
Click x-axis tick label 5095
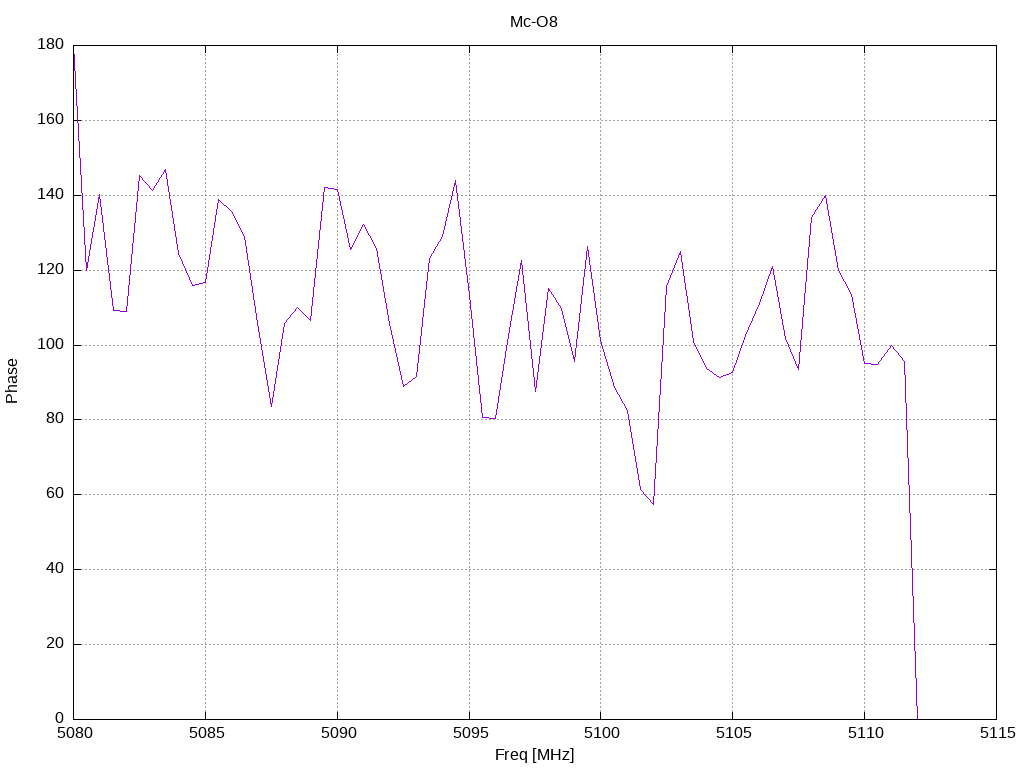click(x=470, y=733)
